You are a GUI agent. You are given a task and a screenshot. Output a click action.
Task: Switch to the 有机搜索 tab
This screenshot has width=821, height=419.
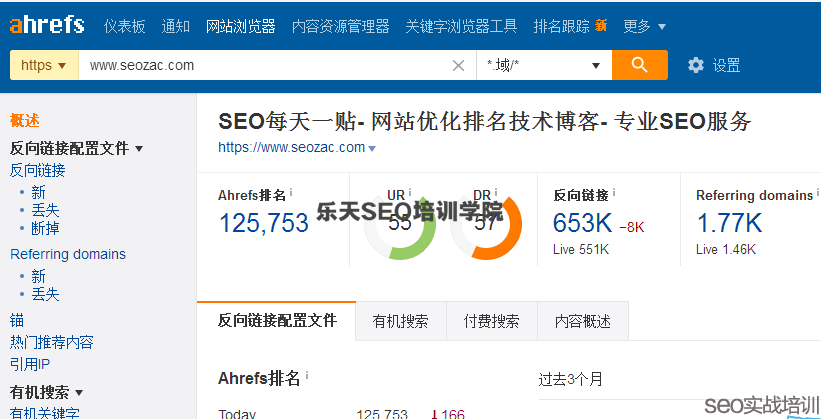point(400,321)
